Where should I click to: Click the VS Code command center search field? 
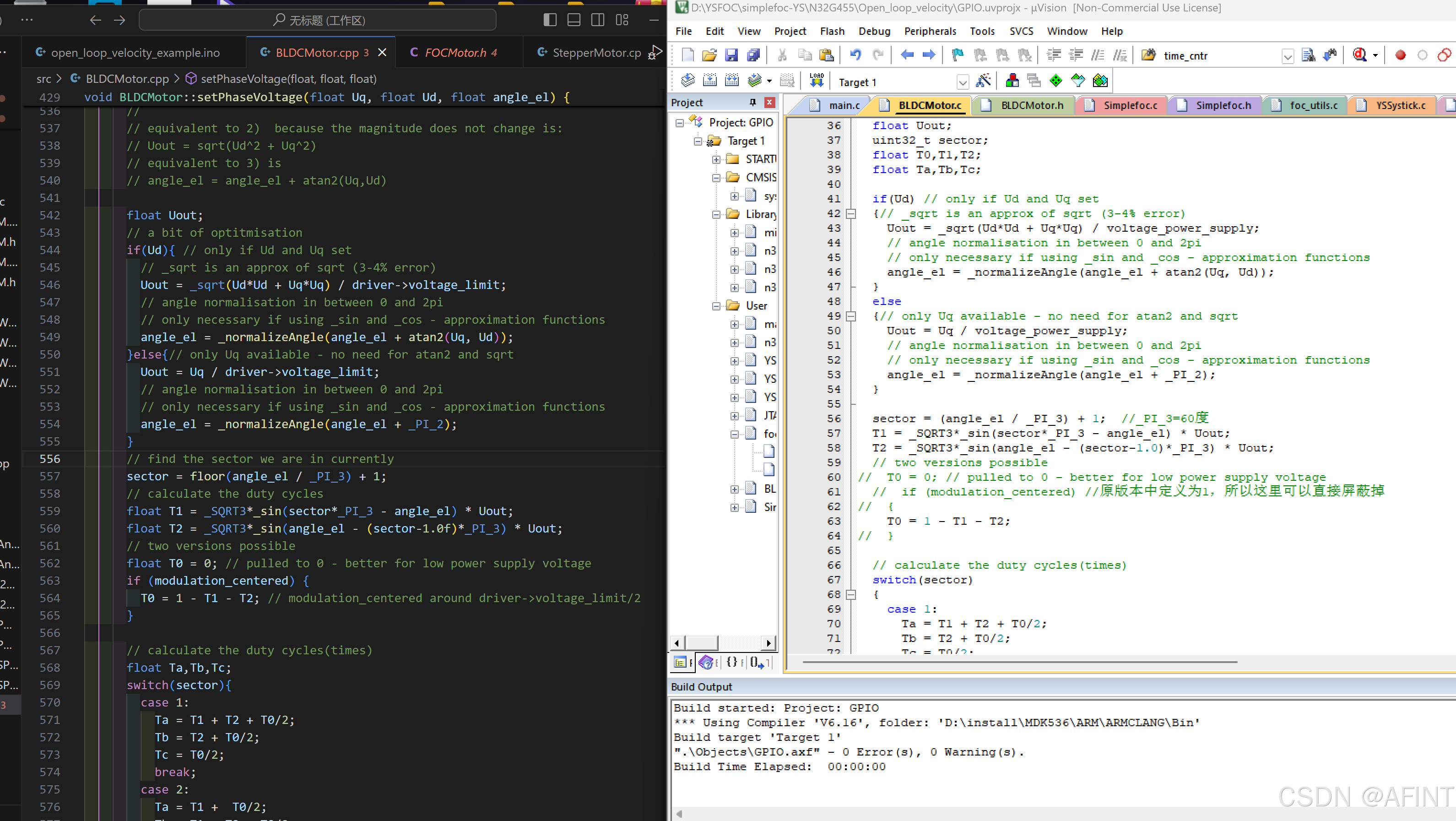click(x=318, y=20)
